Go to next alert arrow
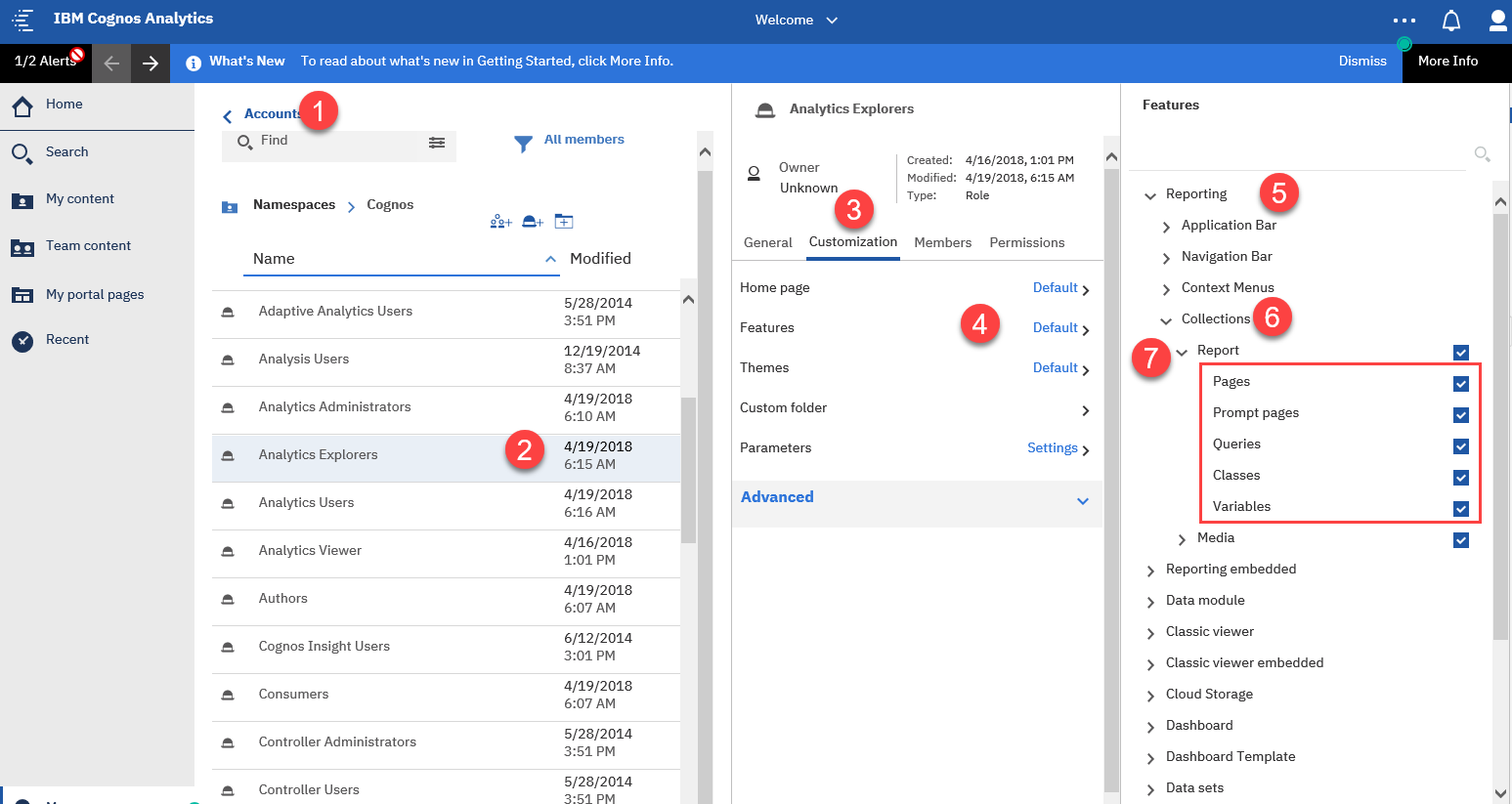This screenshot has width=1512, height=804. tap(151, 63)
